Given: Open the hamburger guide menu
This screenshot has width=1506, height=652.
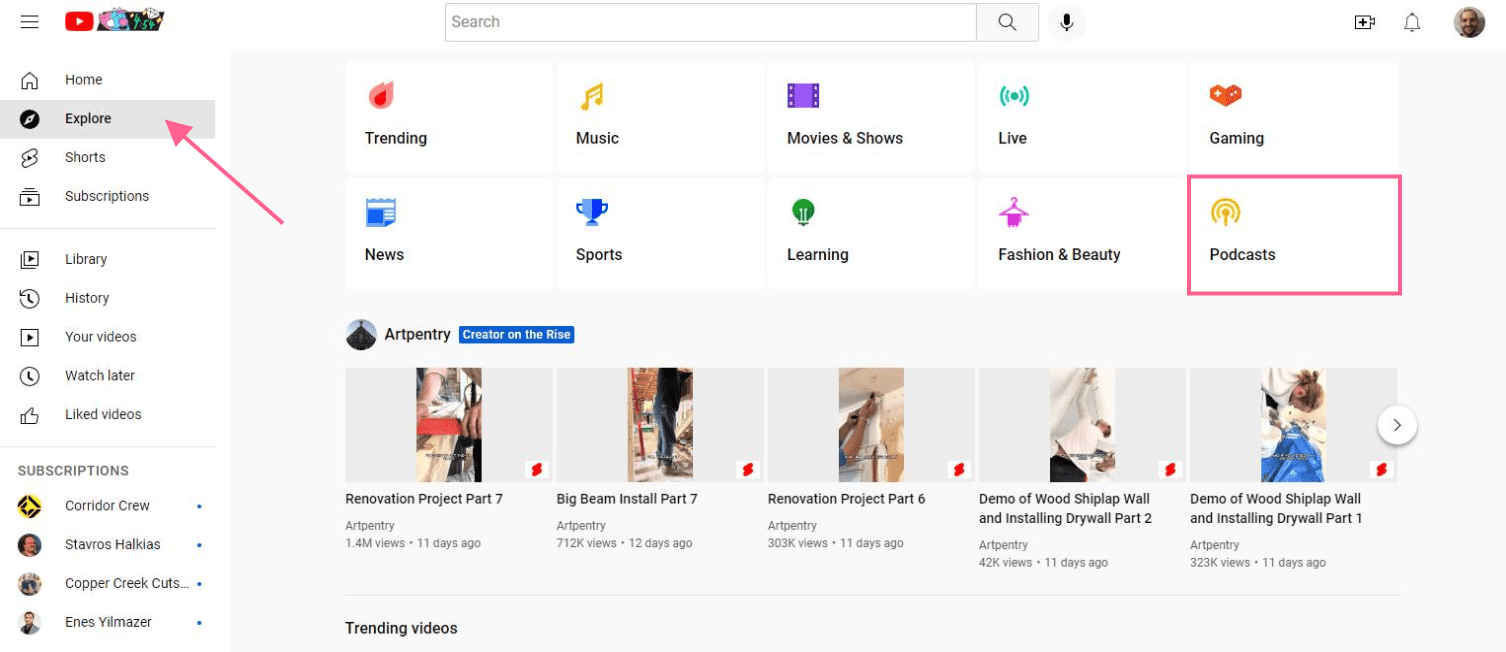Looking at the screenshot, I should click(30, 21).
